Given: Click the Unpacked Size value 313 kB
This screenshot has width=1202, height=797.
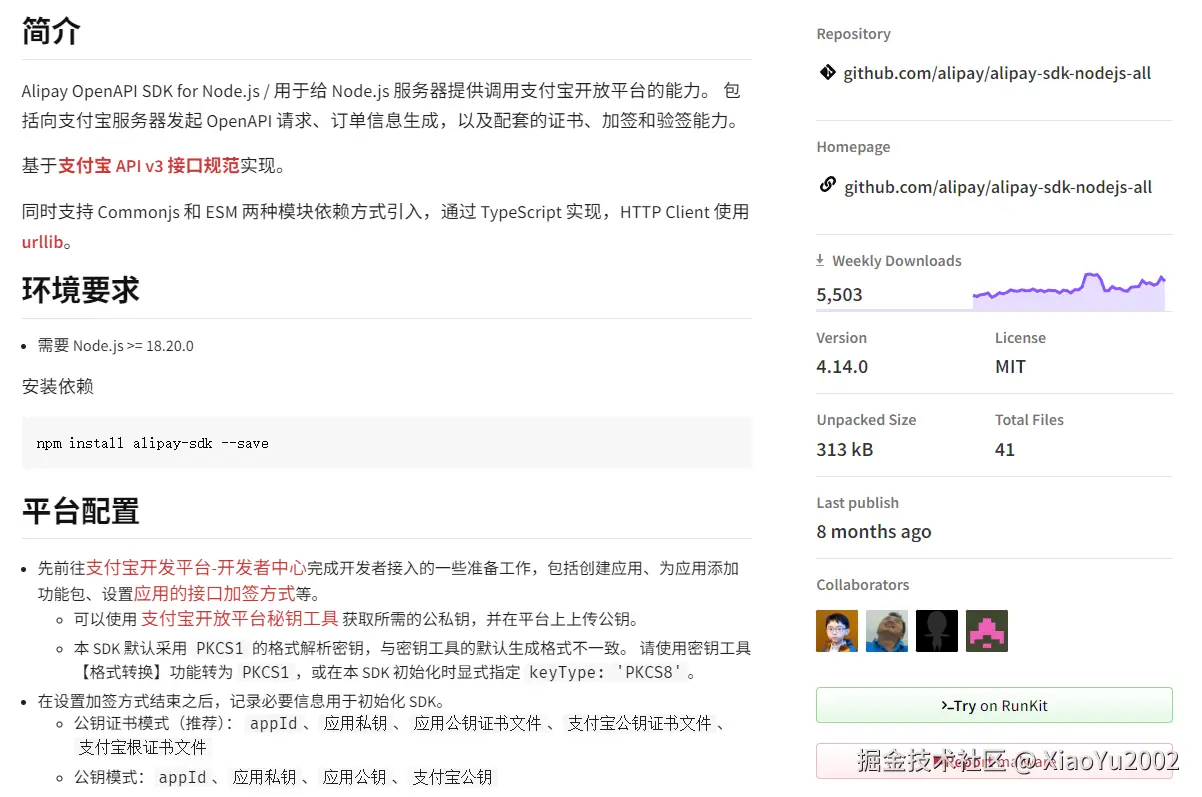Looking at the screenshot, I should coord(845,450).
